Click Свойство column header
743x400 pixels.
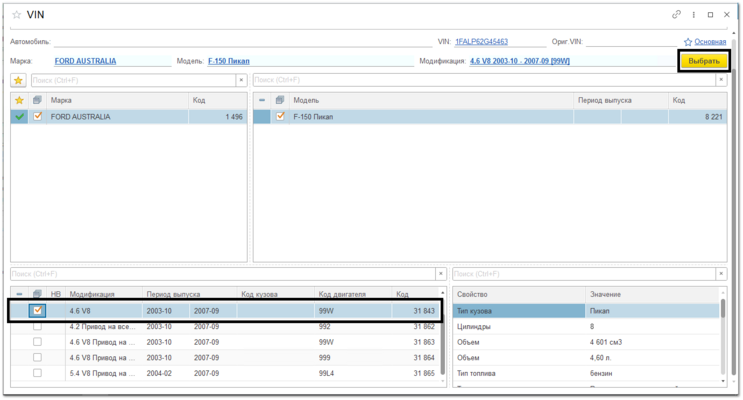point(519,294)
